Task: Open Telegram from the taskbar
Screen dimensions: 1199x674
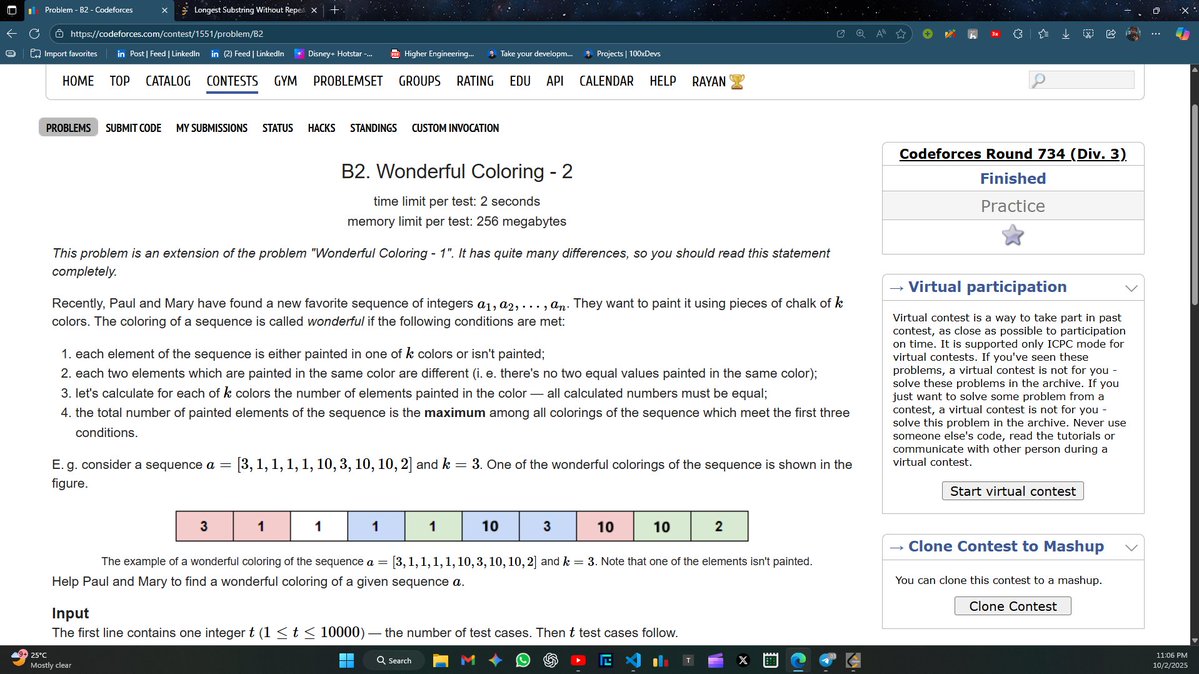Action: pyautogui.click(x=827, y=660)
